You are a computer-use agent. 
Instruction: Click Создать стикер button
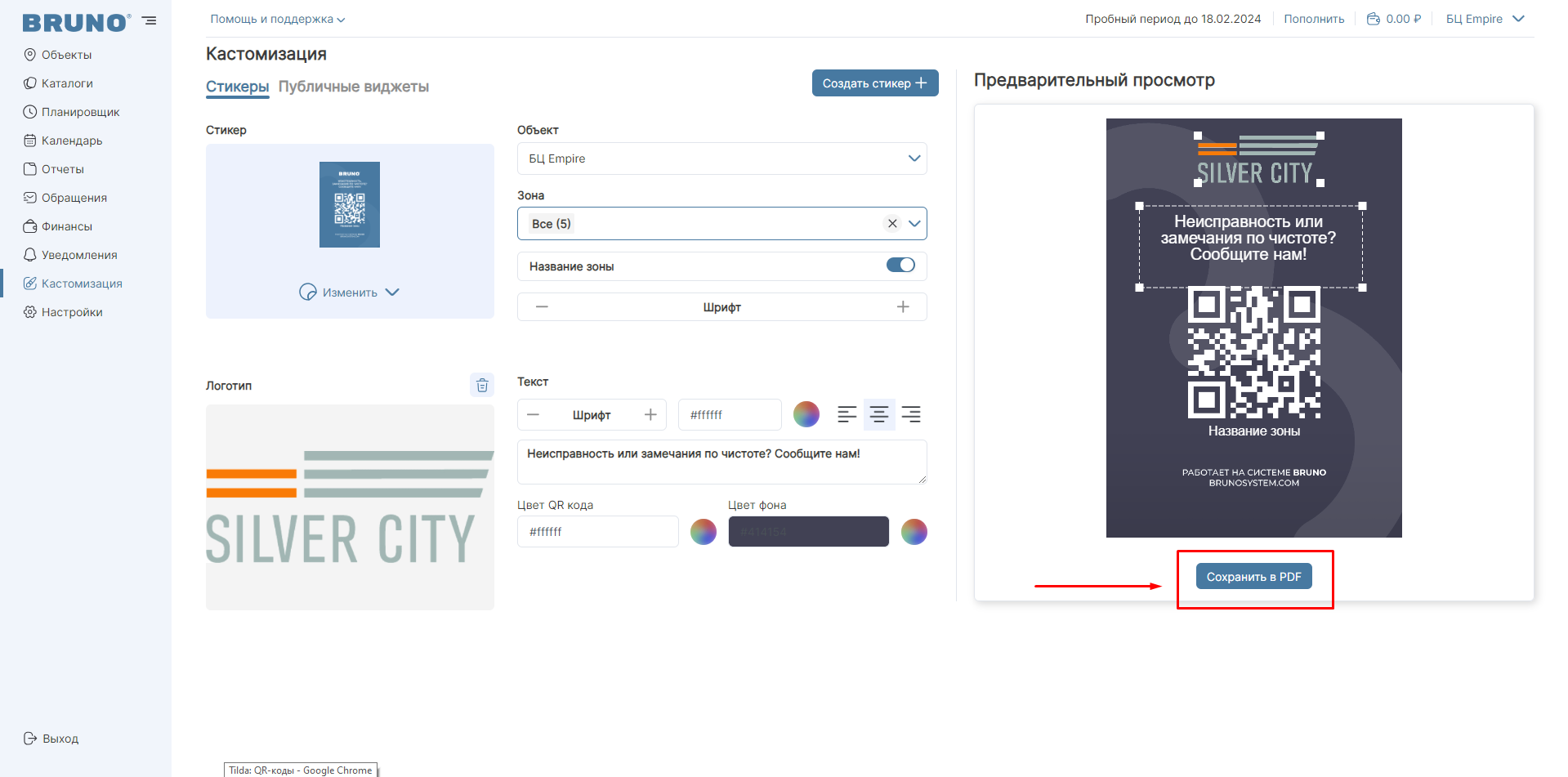tap(875, 83)
